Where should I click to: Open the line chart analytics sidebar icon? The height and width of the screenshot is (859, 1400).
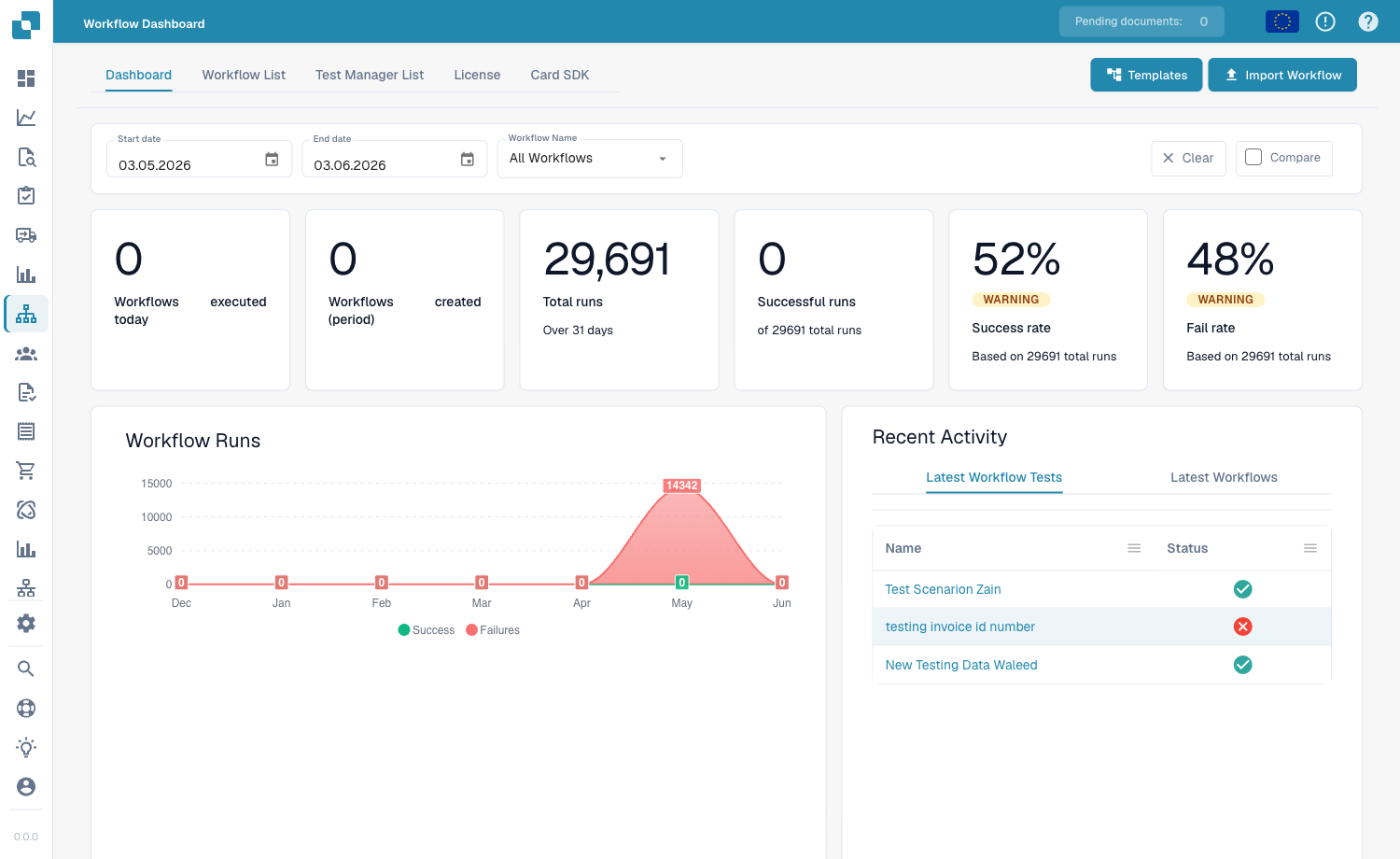[26, 118]
